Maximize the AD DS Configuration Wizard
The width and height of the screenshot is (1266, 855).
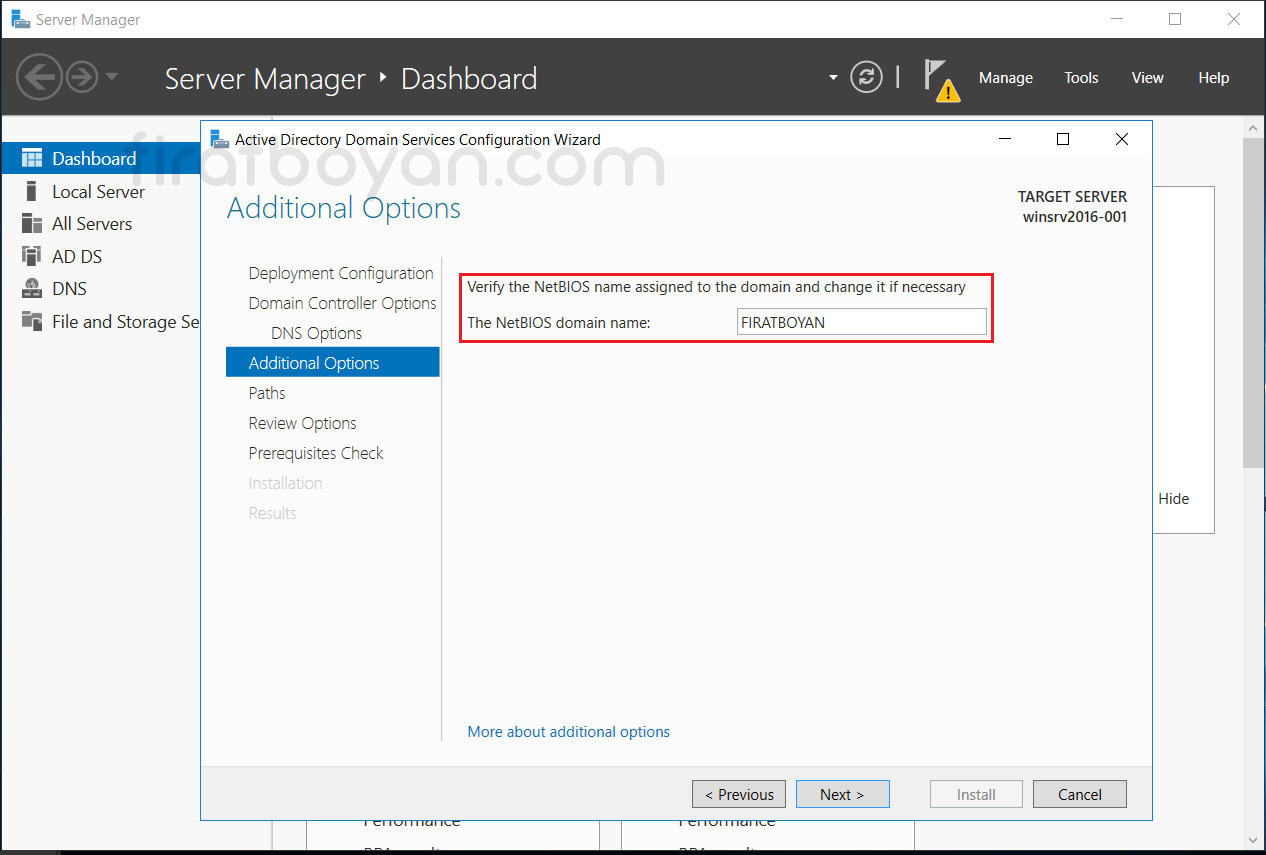pyautogui.click(x=1063, y=139)
